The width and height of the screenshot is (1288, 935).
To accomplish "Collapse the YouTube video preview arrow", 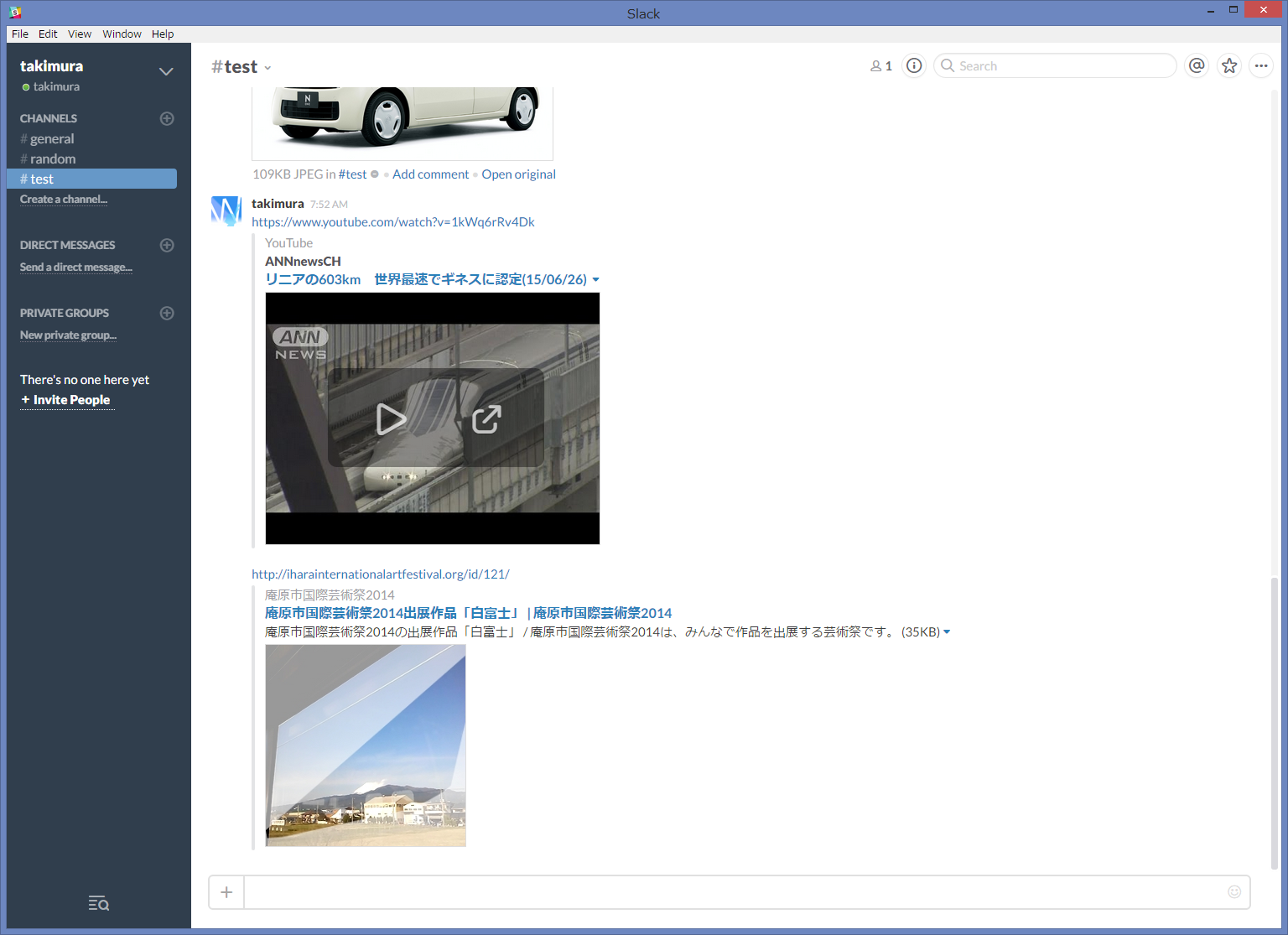I will 595,280.
